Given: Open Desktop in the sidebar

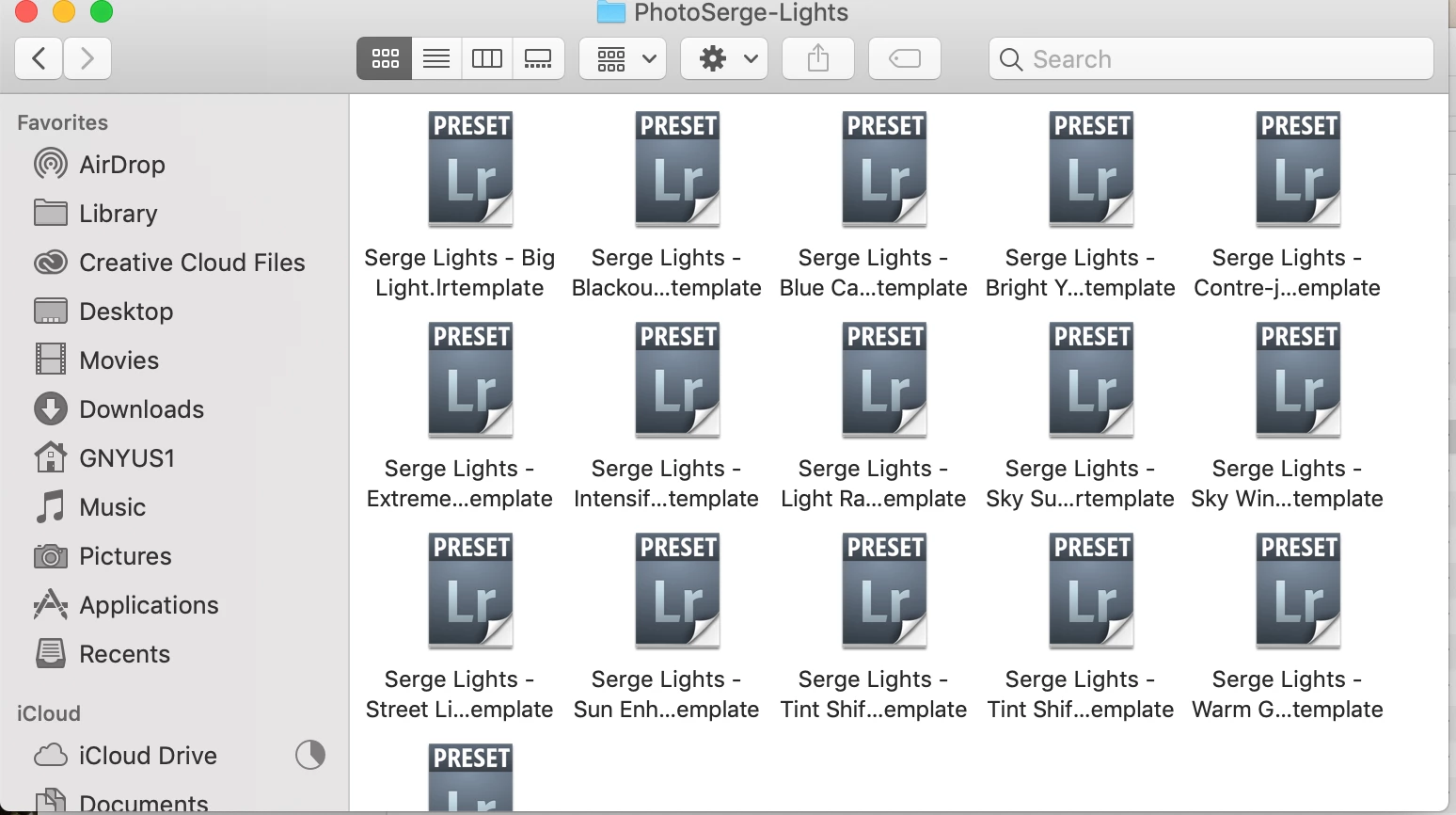Looking at the screenshot, I should 103,312.
